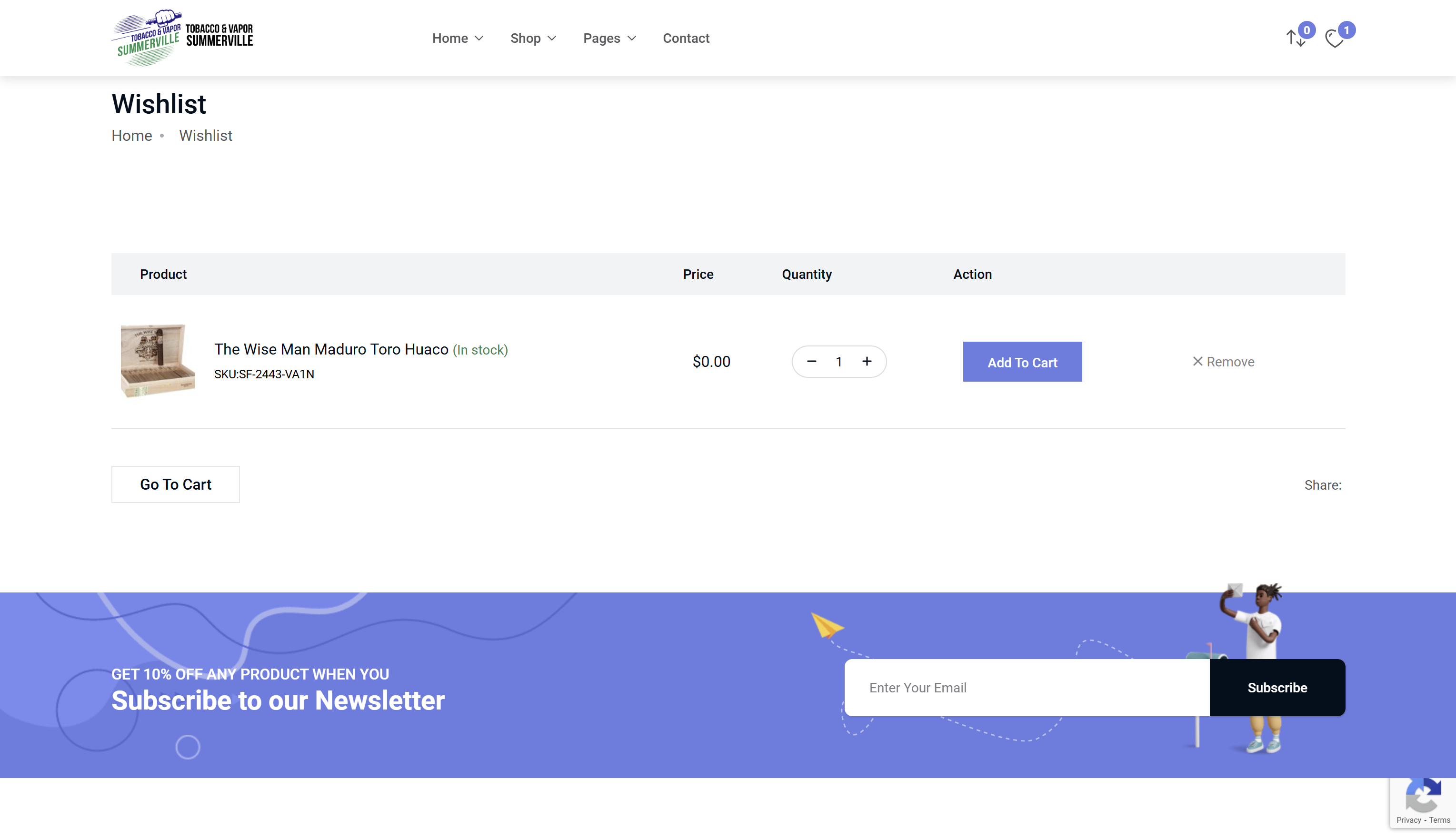
Task: Open the cigar box product thumbnail
Action: [157, 361]
